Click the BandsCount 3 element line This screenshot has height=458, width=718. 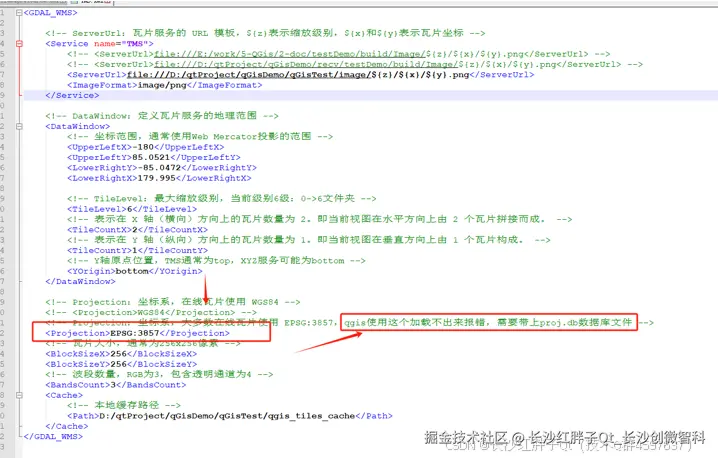pos(115,385)
